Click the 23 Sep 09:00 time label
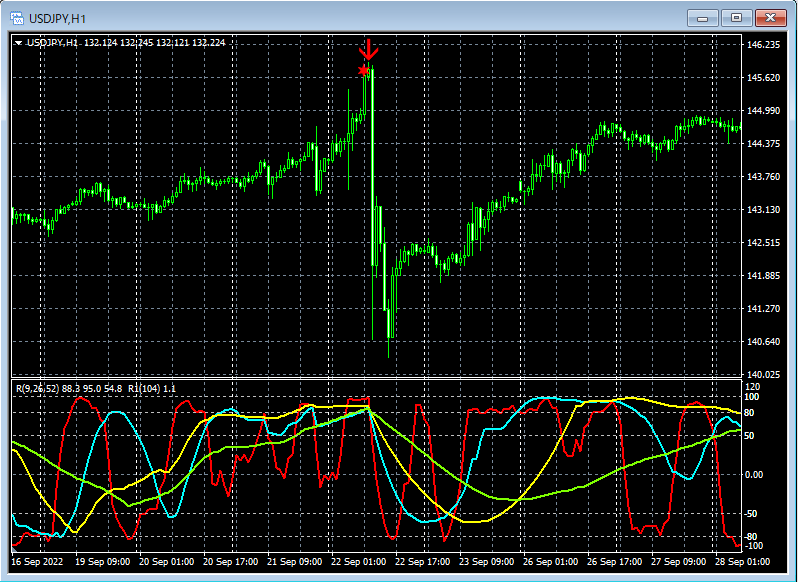This screenshot has height=582, width=799. tap(487, 562)
